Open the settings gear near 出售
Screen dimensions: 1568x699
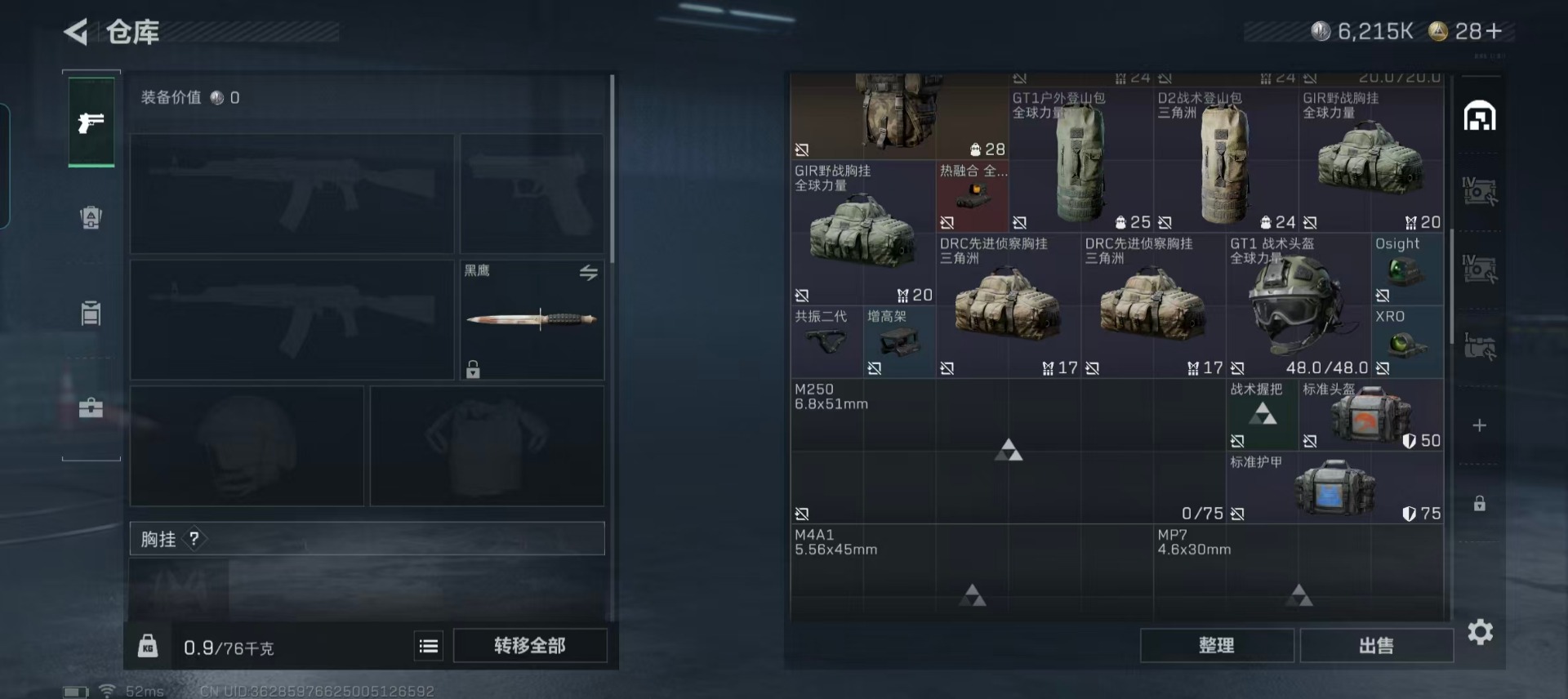pyautogui.click(x=1481, y=632)
